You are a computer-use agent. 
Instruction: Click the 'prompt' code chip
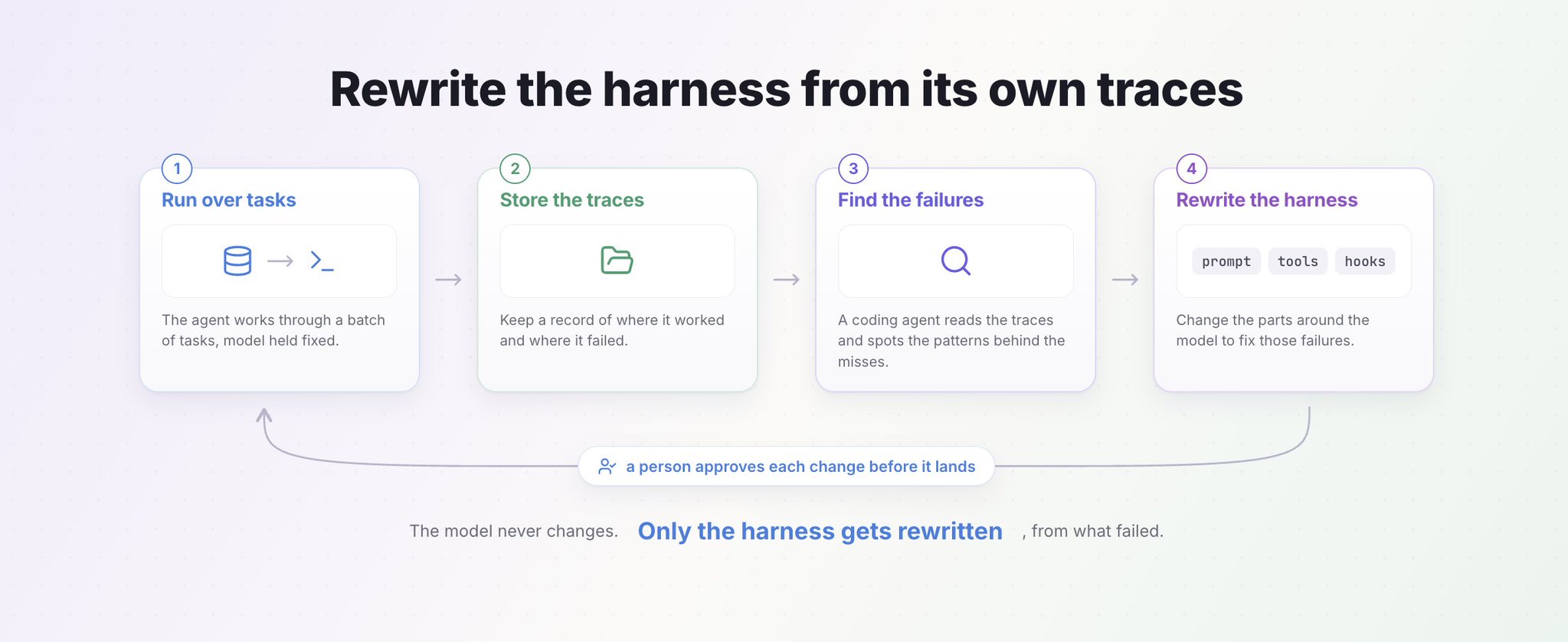pos(1226,261)
